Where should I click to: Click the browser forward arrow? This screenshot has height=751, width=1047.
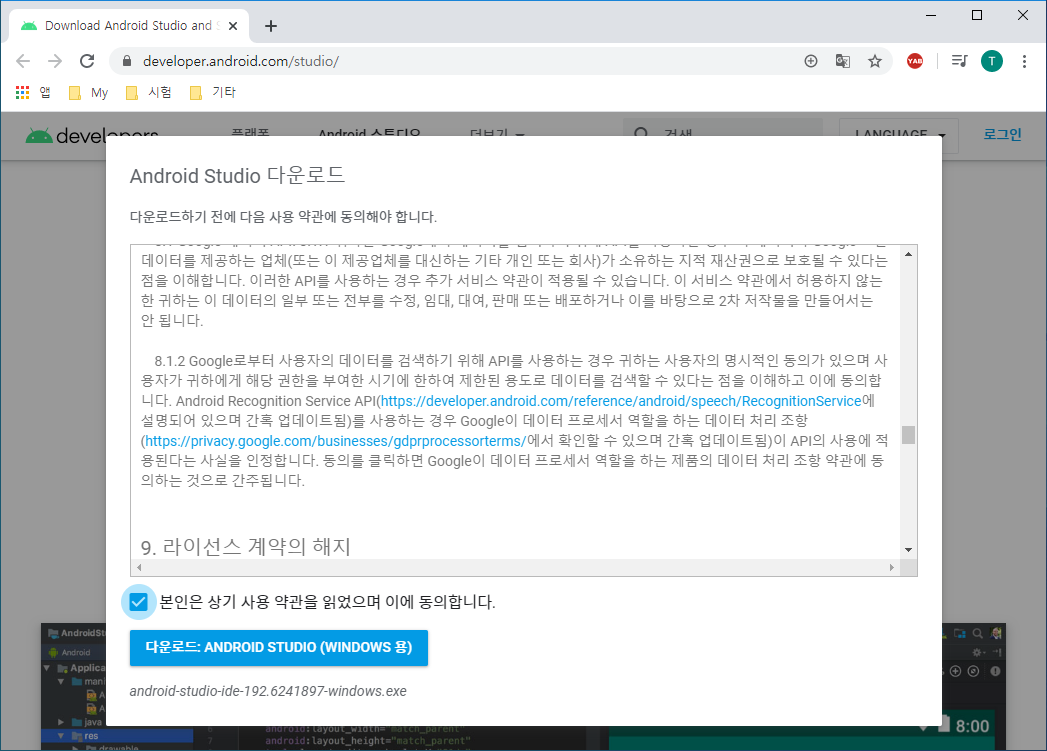click(55, 61)
